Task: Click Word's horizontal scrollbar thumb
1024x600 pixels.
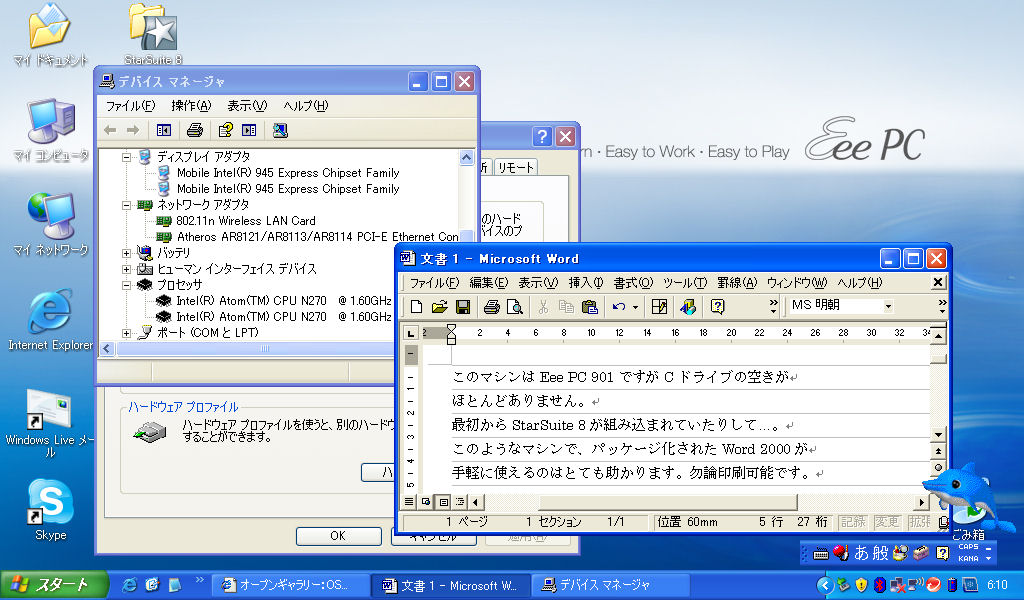Action: 668,502
